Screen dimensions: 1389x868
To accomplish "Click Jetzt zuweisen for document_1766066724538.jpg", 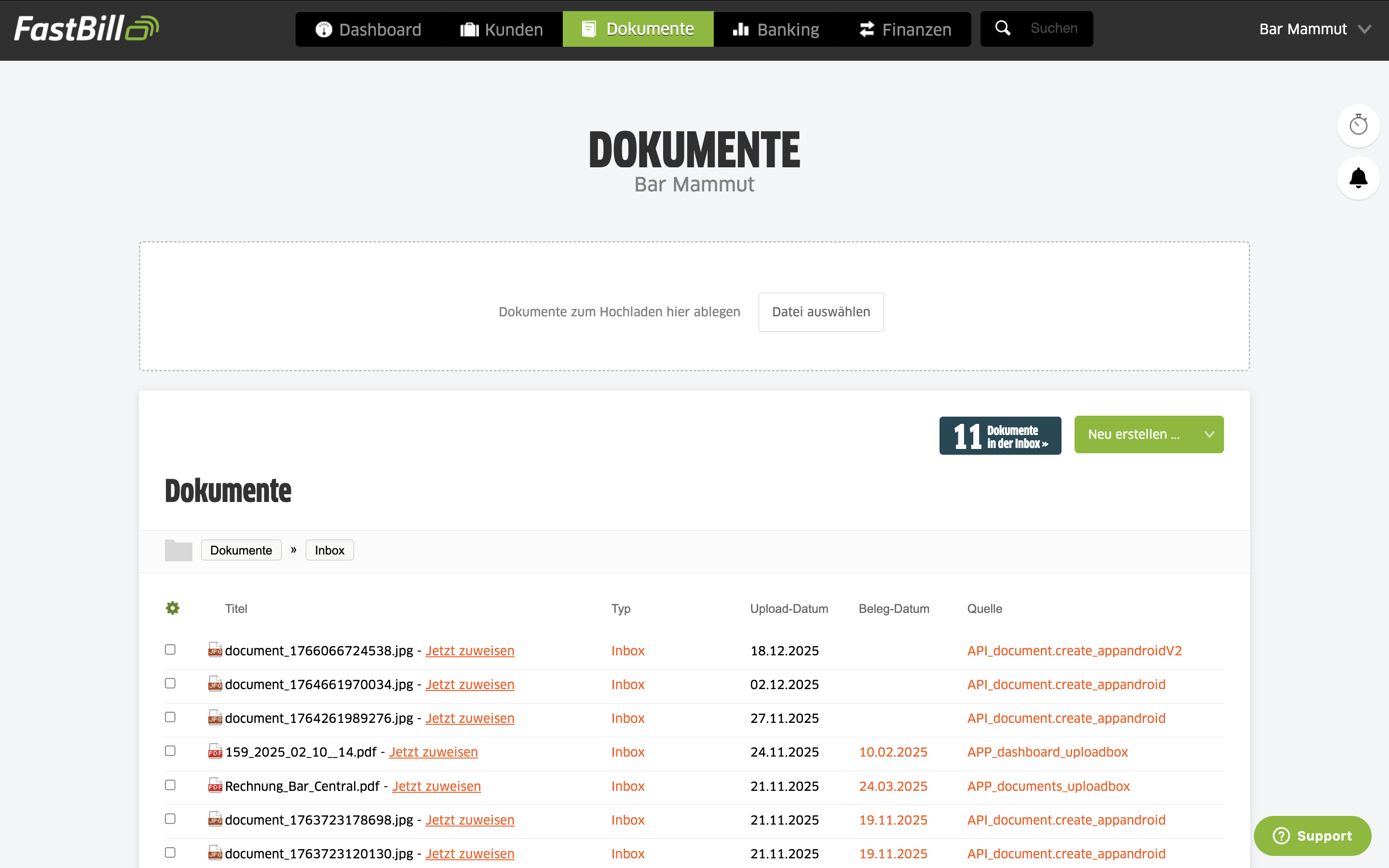I will point(469,651).
